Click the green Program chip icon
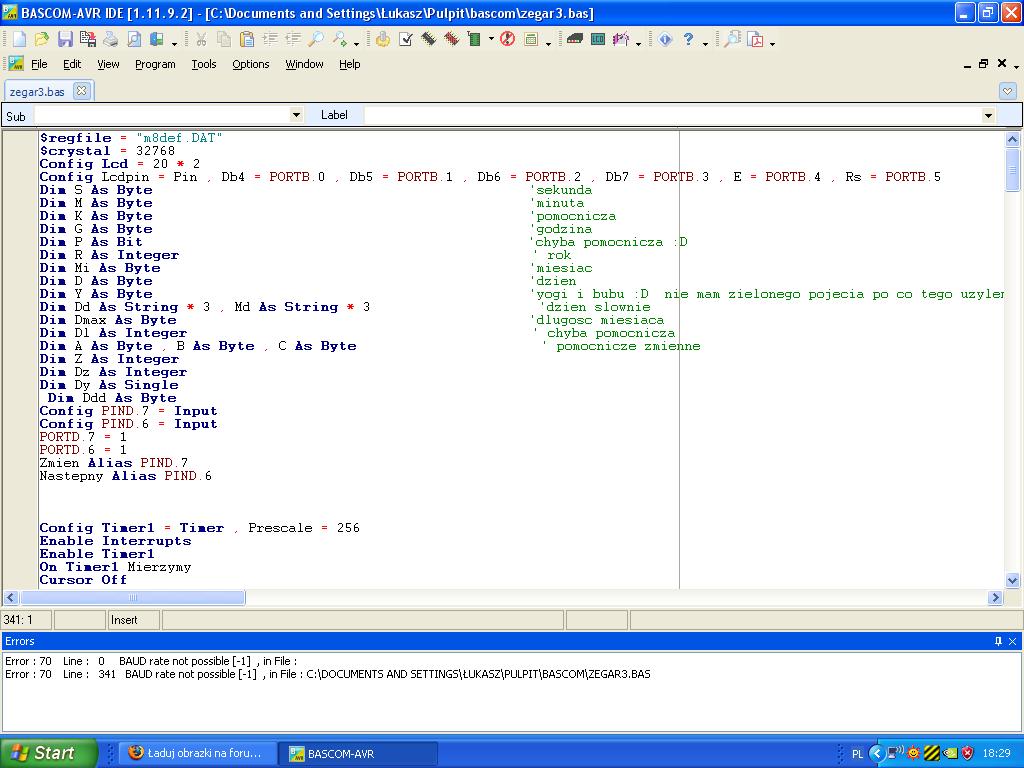The width and height of the screenshot is (1024, 768). [474, 39]
